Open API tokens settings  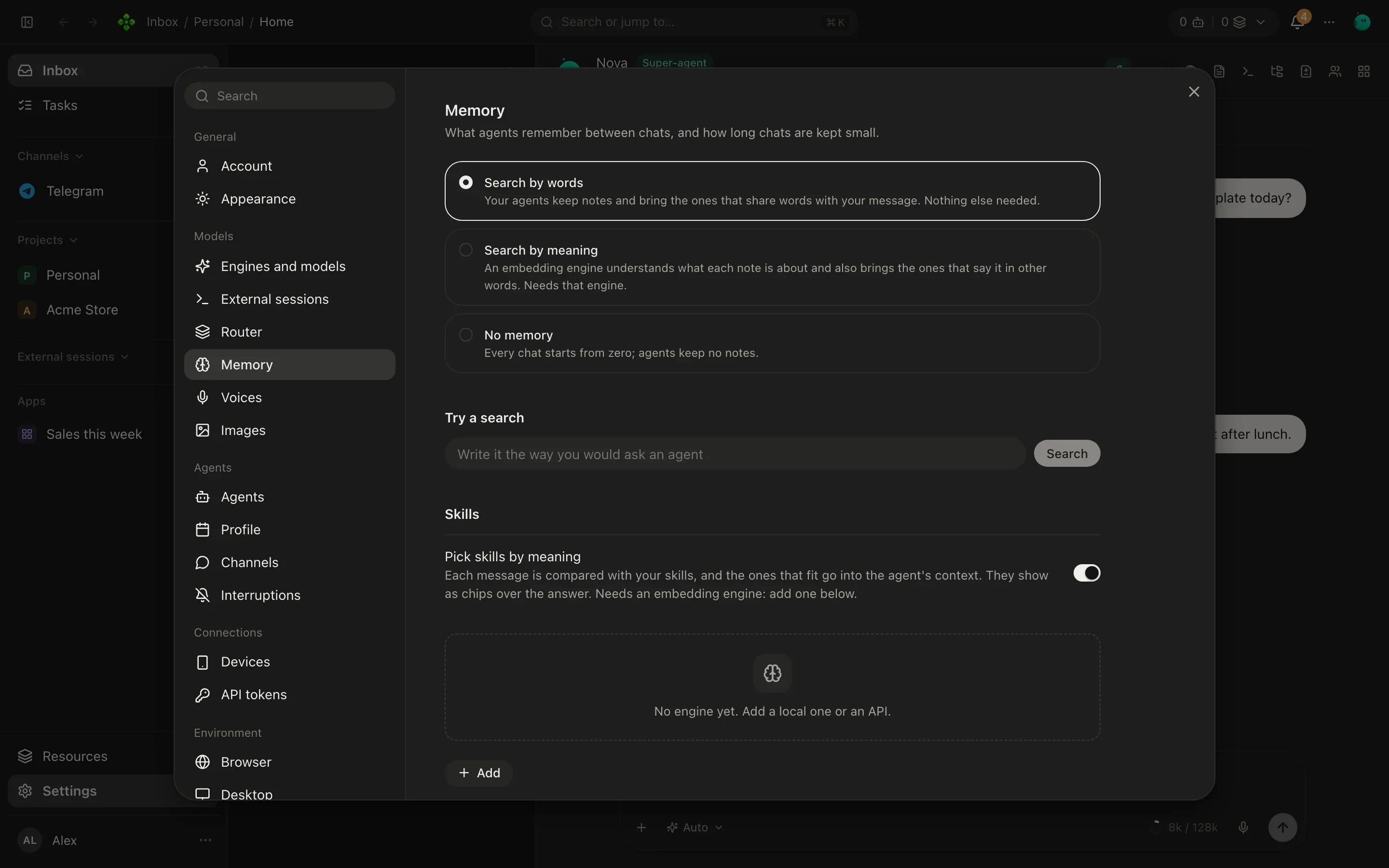click(289, 694)
